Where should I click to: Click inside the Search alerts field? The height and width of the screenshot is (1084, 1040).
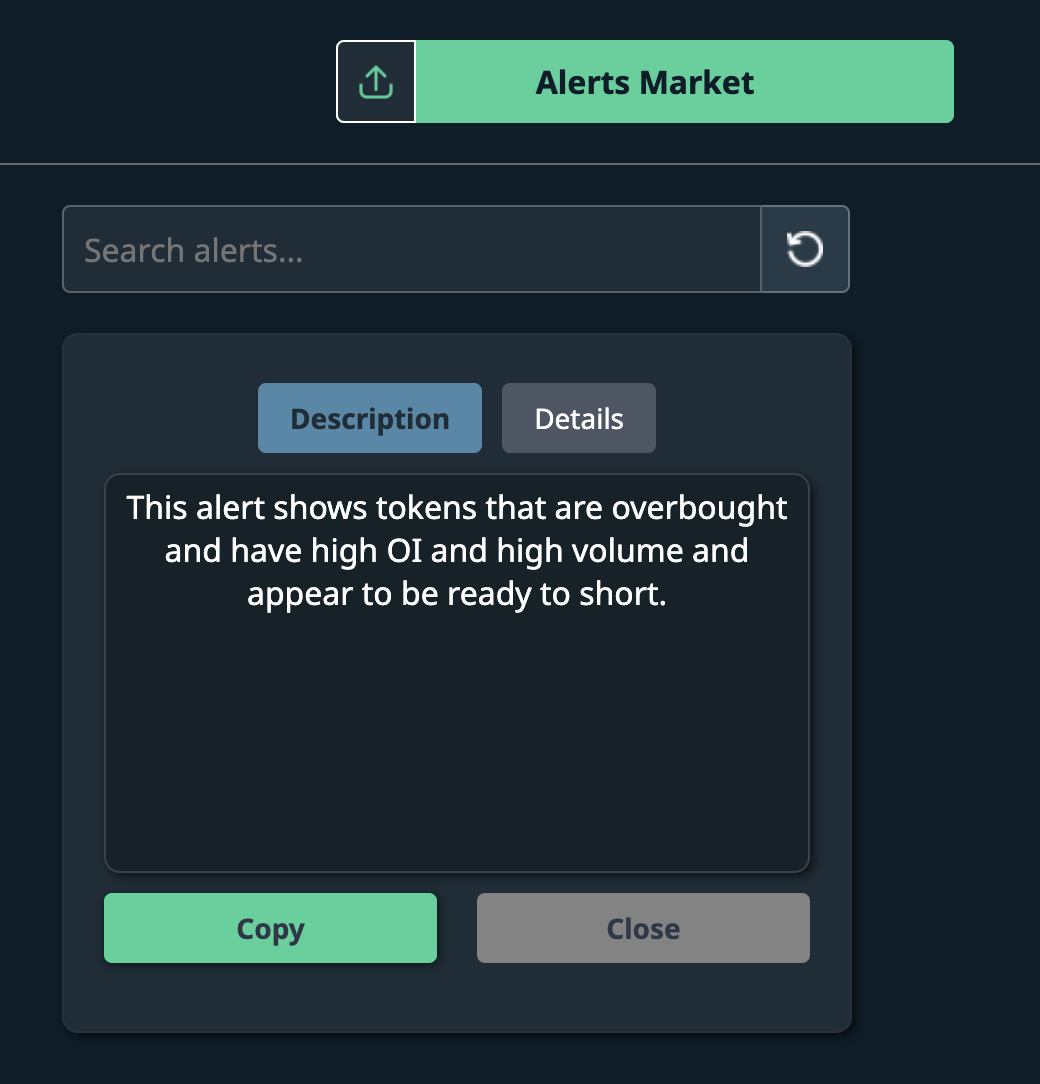(411, 249)
